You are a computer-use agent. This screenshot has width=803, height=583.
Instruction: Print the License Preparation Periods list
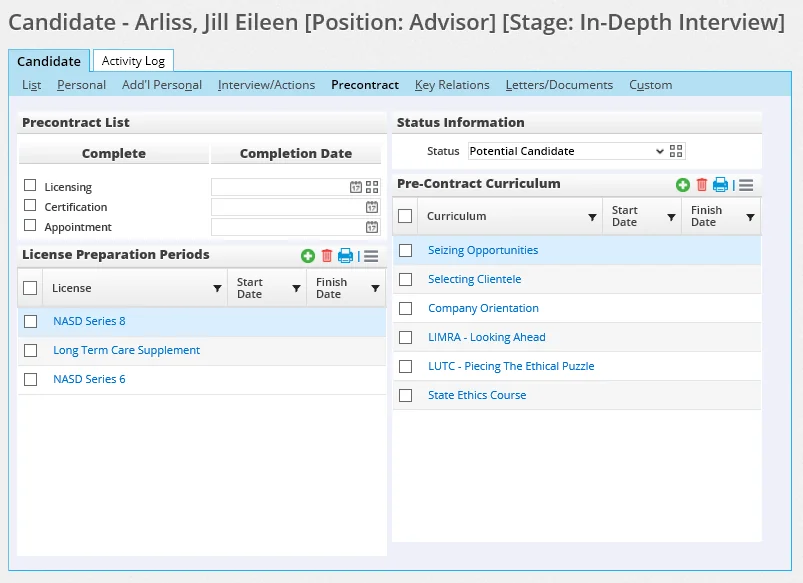[345, 256]
